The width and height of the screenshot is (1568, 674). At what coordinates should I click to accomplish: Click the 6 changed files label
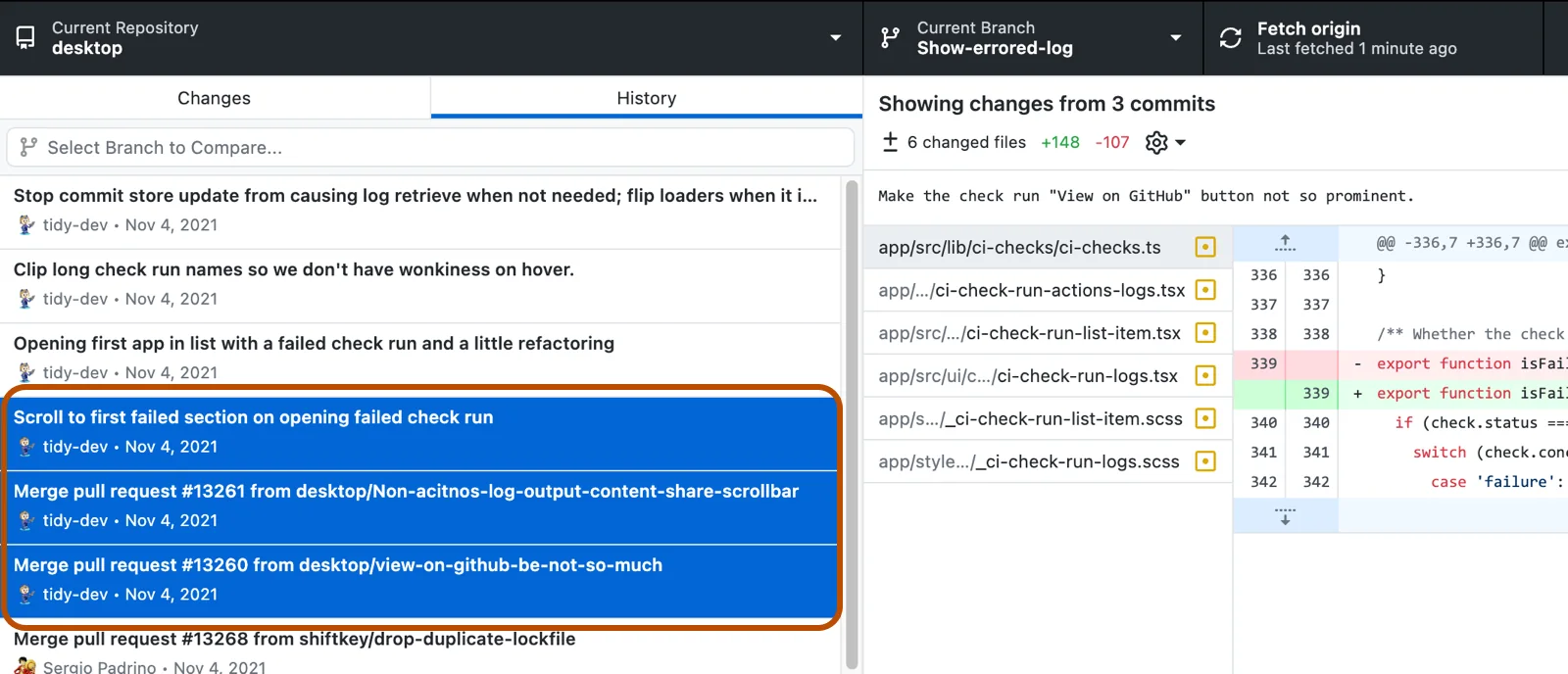click(x=966, y=142)
